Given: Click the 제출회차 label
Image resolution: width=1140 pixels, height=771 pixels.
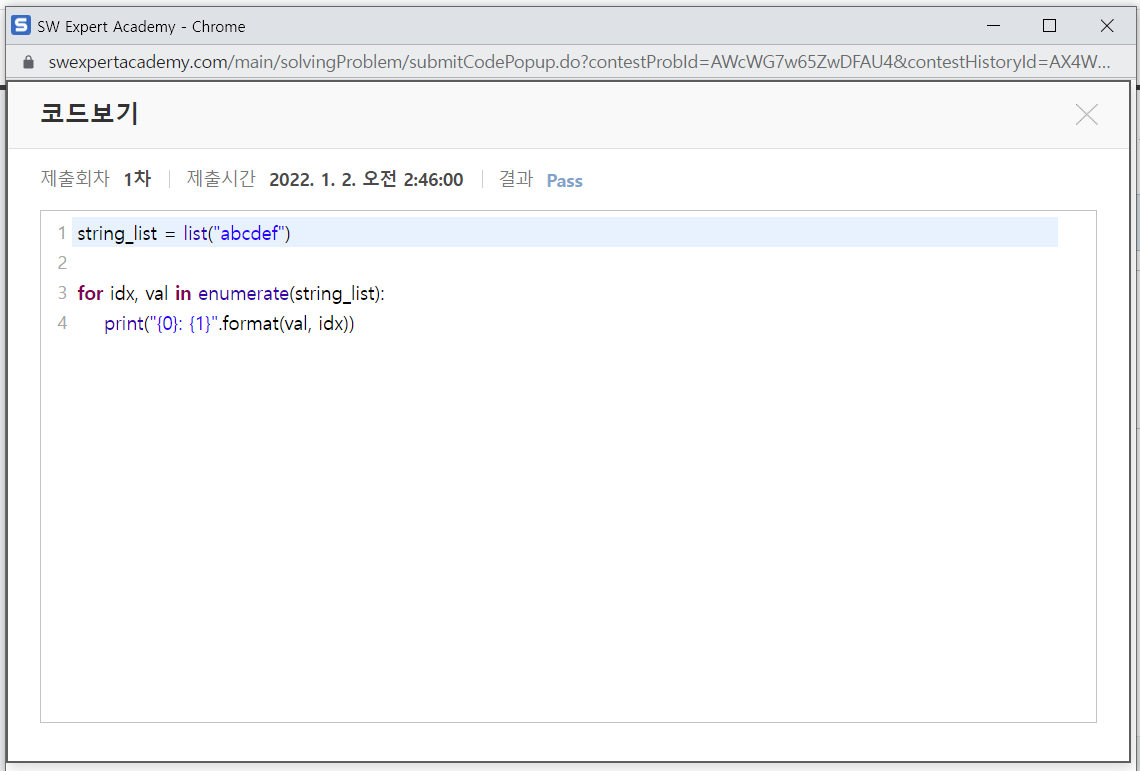Looking at the screenshot, I should click(x=75, y=179).
